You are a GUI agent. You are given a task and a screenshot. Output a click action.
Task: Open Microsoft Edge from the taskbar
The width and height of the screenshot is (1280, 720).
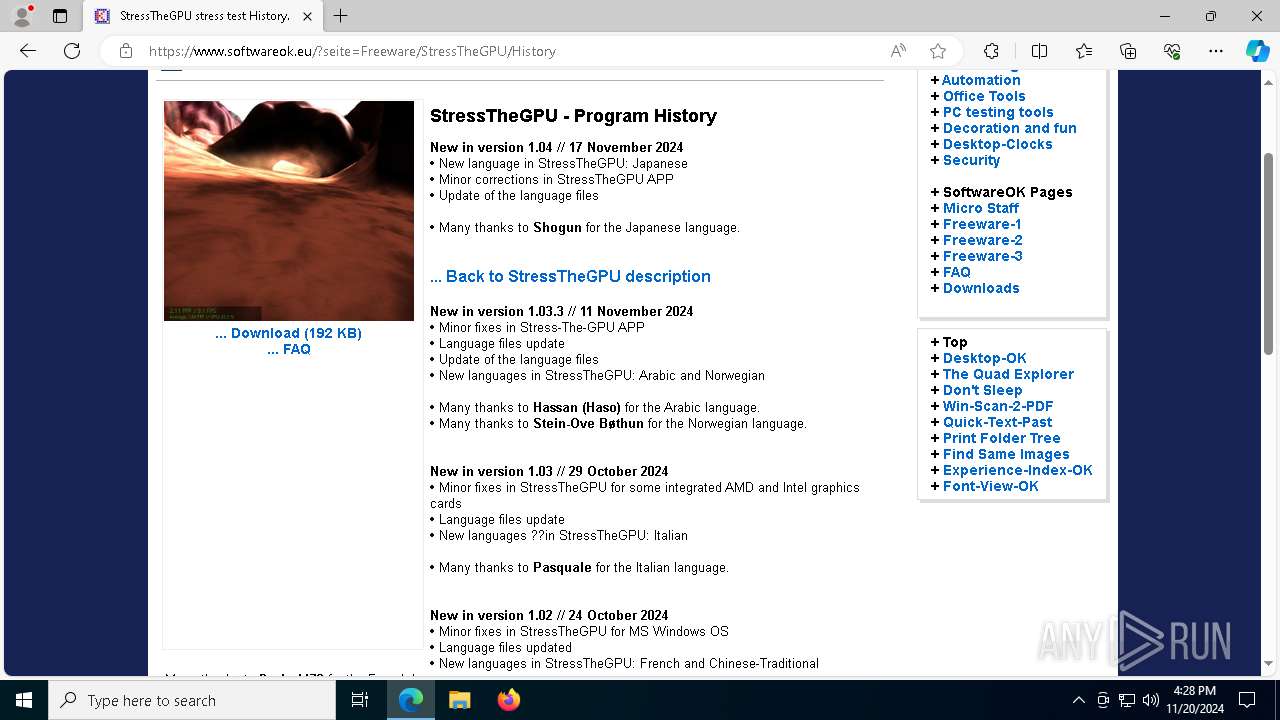[x=411, y=700]
